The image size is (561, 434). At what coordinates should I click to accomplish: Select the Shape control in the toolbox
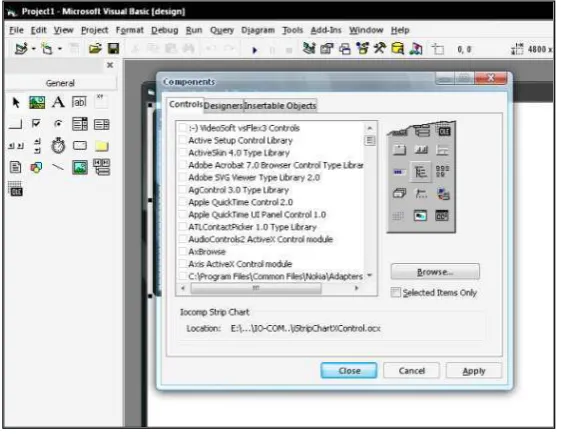pos(36,167)
